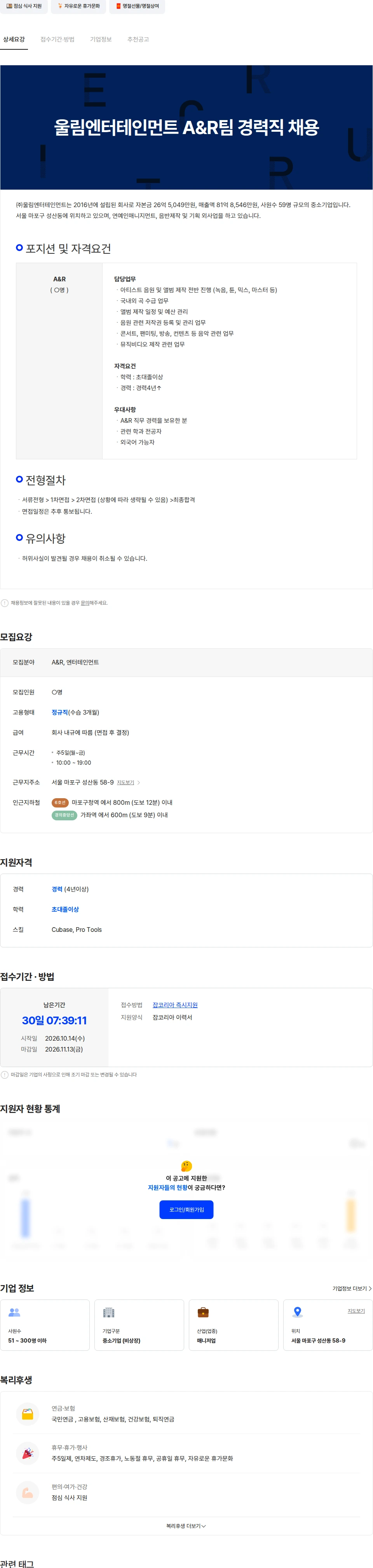
Task: Click the 자유로운 휴가문화 tag
Action: (x=78, y=6)
